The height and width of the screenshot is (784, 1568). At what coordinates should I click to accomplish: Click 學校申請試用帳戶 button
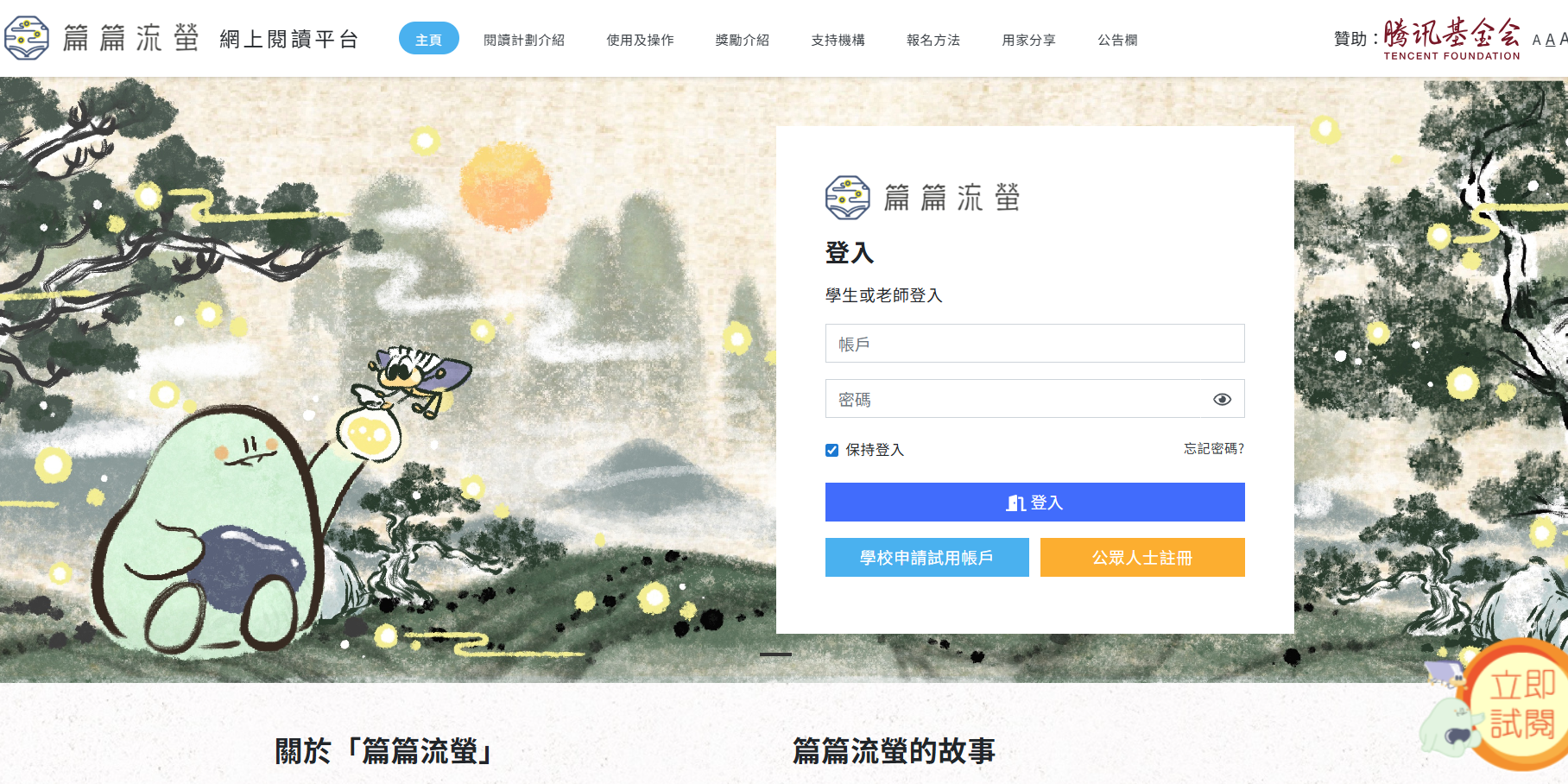pyautogui.click(x=926, y=557)
